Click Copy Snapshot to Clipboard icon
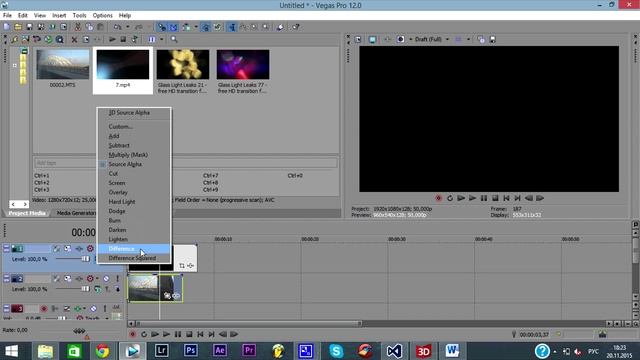 click(x=481, y=40)
